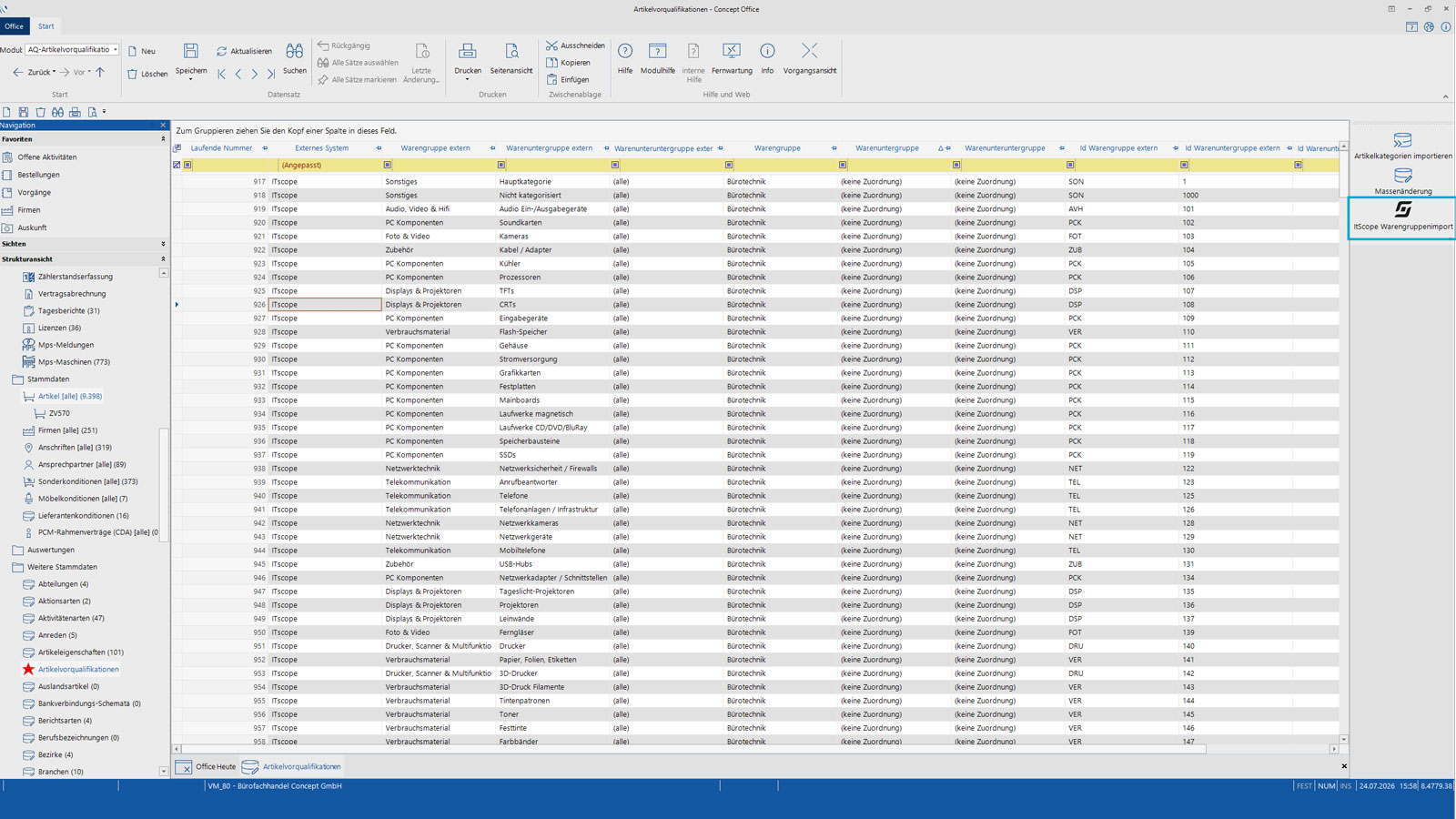Image resolution: width=1456 pixels, height=819 pixels.
Task: Pin the Laufende Nummer column
Action: [x=265, y=148]
